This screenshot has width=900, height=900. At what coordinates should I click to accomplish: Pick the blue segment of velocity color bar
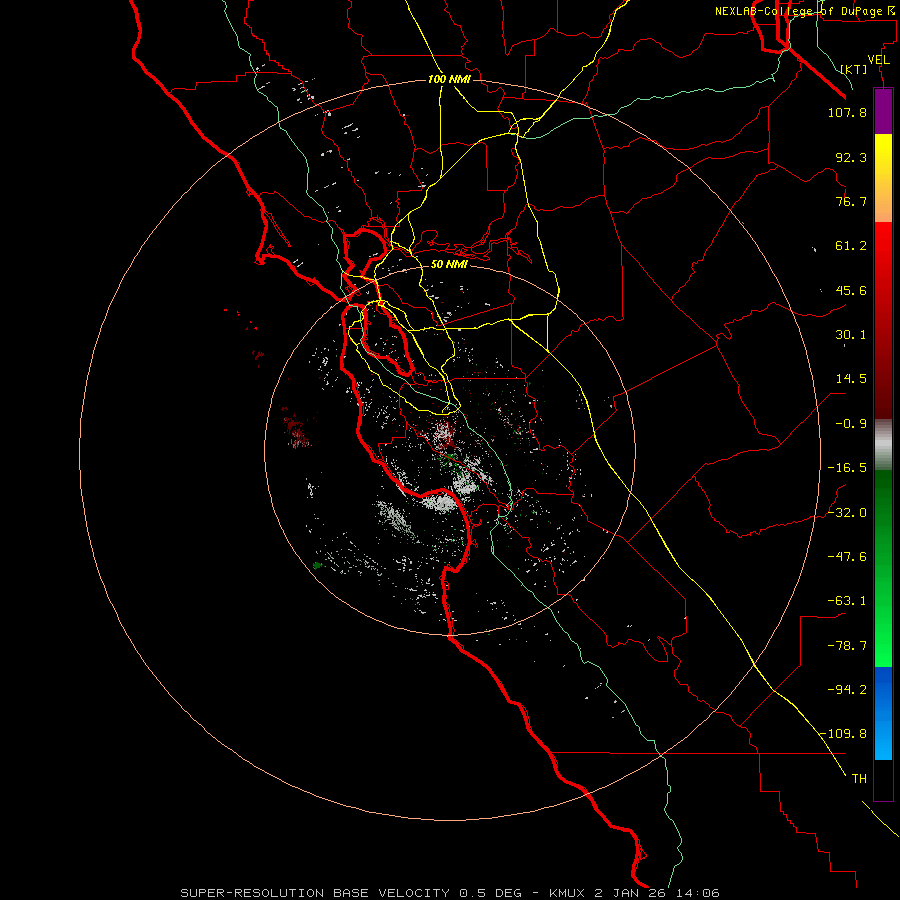click(883, 713)
